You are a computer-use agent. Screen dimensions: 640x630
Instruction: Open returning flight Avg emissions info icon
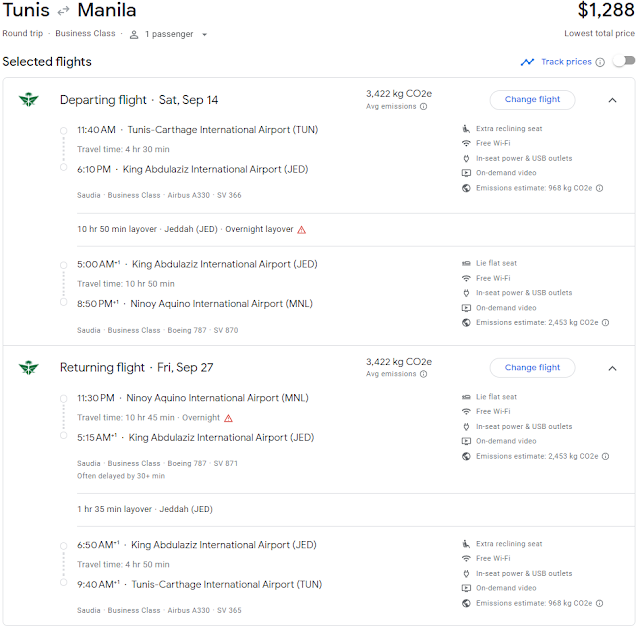[423, 374]
